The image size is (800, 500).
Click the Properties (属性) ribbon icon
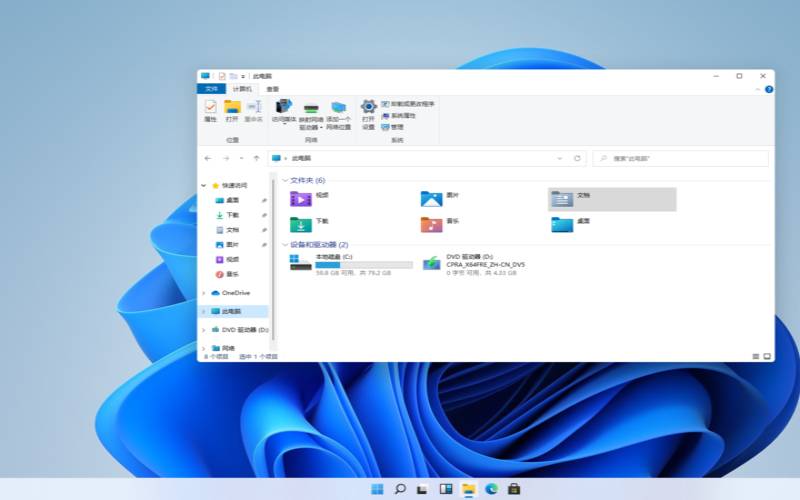click(210, 111)
